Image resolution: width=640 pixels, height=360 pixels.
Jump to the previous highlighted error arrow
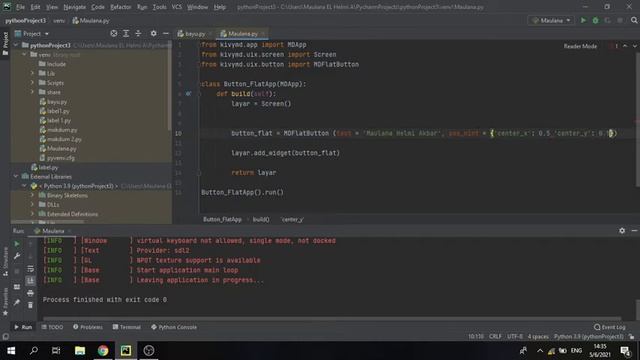625,46
